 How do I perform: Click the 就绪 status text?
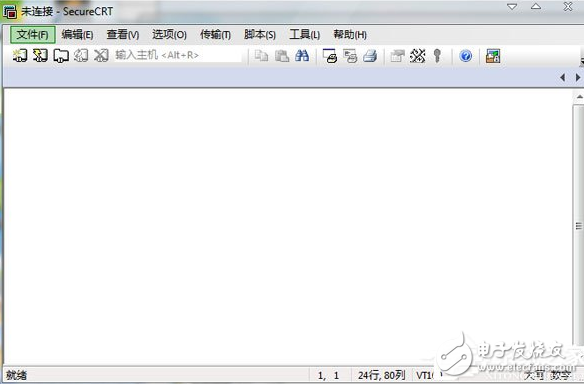16,375
